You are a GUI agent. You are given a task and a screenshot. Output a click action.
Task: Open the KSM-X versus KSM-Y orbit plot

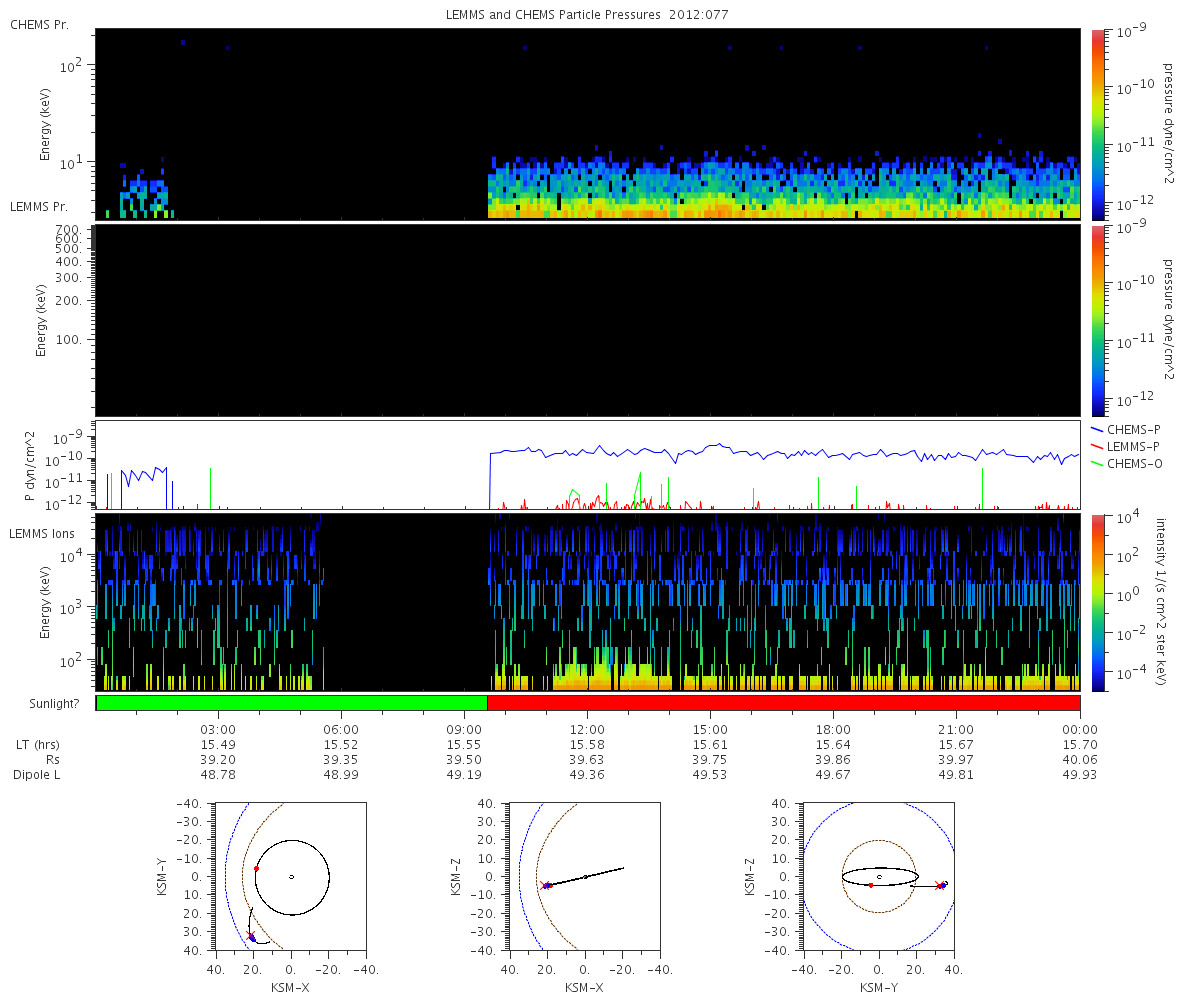291,876
